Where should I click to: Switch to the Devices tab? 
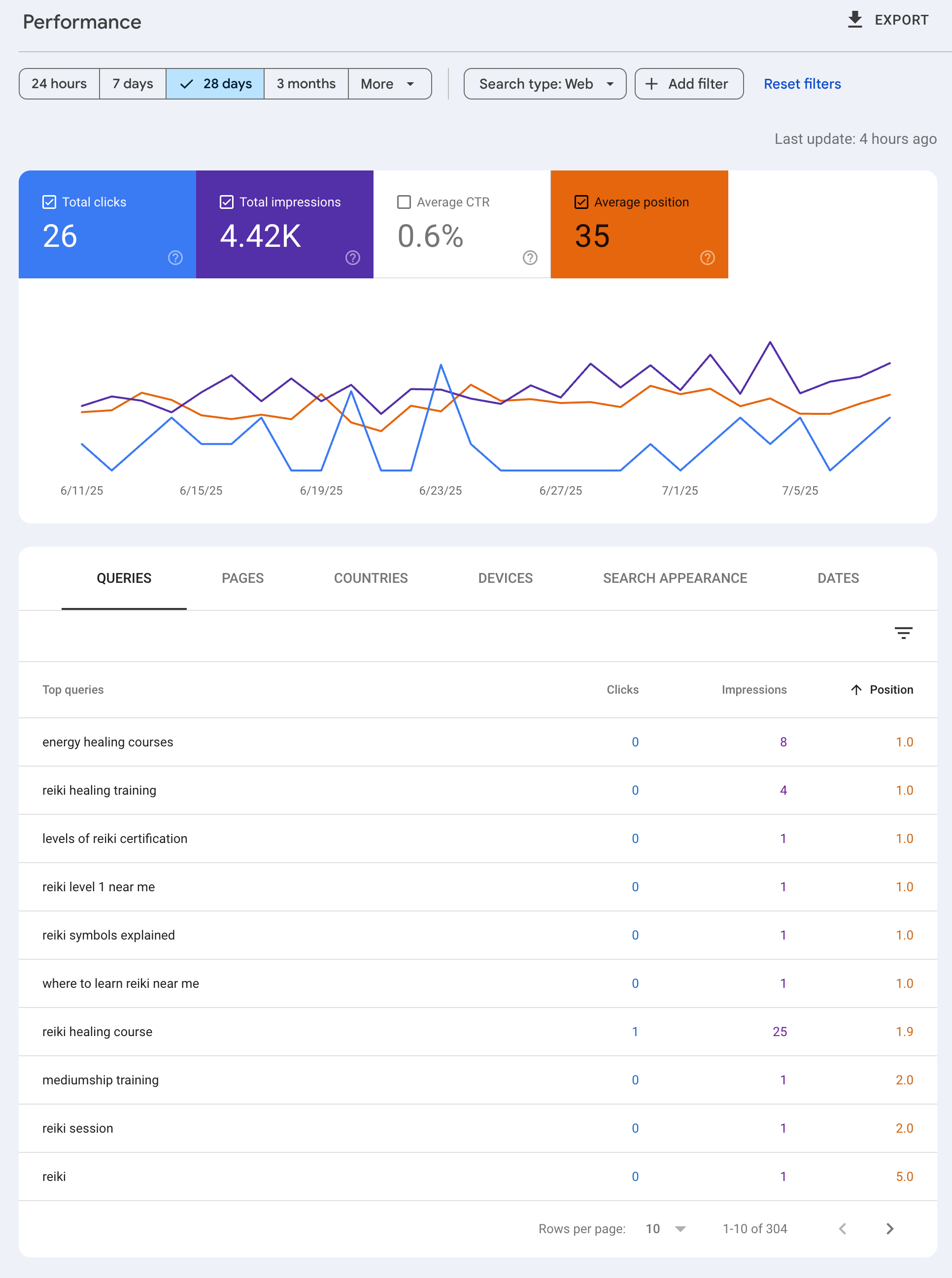click(506, 578)
